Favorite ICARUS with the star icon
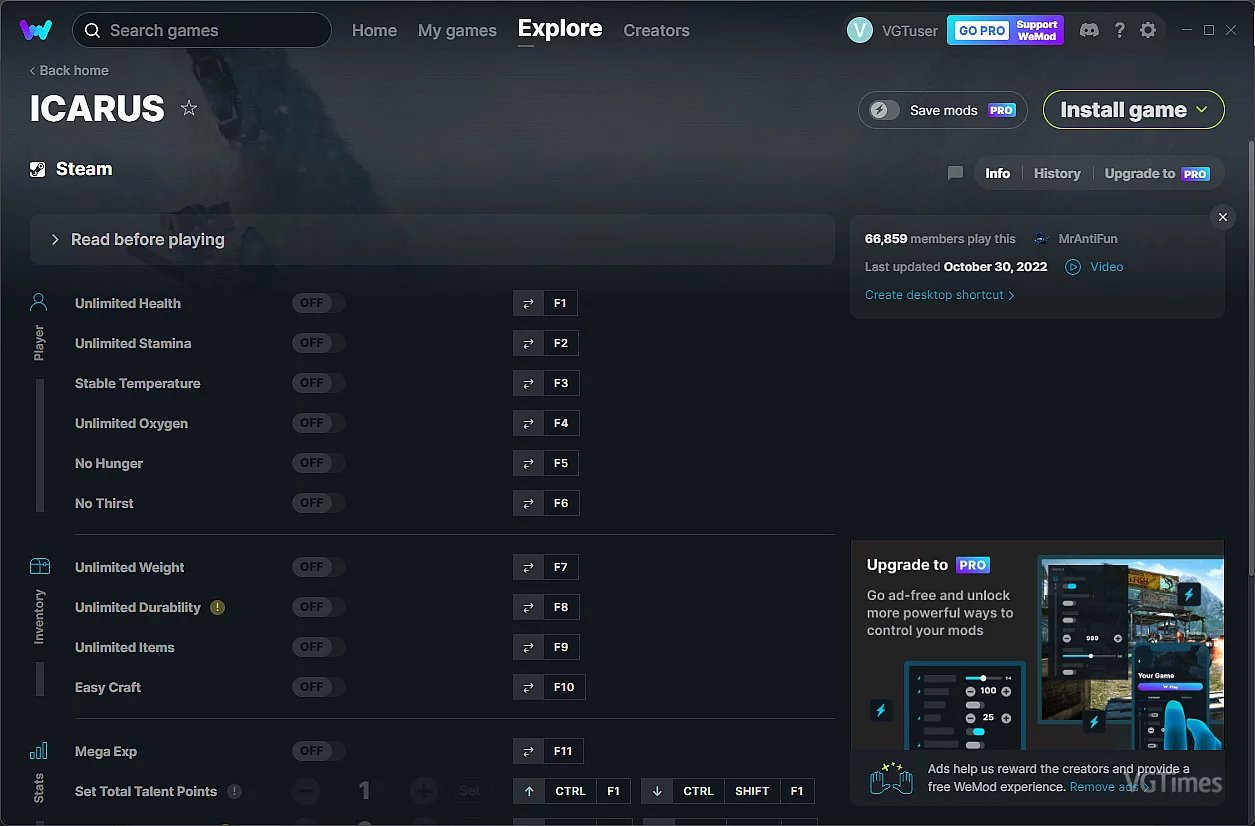Viewport: 1255px width, 826px height. click(189, 108)
